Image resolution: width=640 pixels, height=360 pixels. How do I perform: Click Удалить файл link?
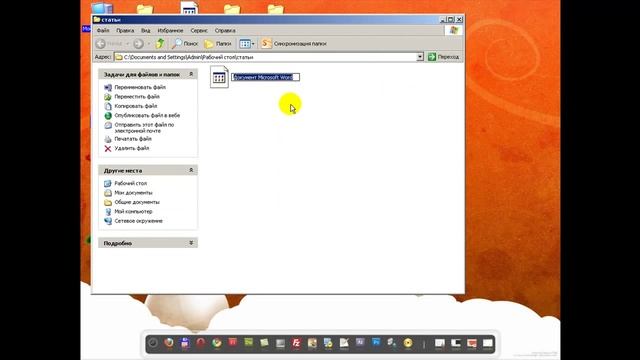(x=131, y=149)
